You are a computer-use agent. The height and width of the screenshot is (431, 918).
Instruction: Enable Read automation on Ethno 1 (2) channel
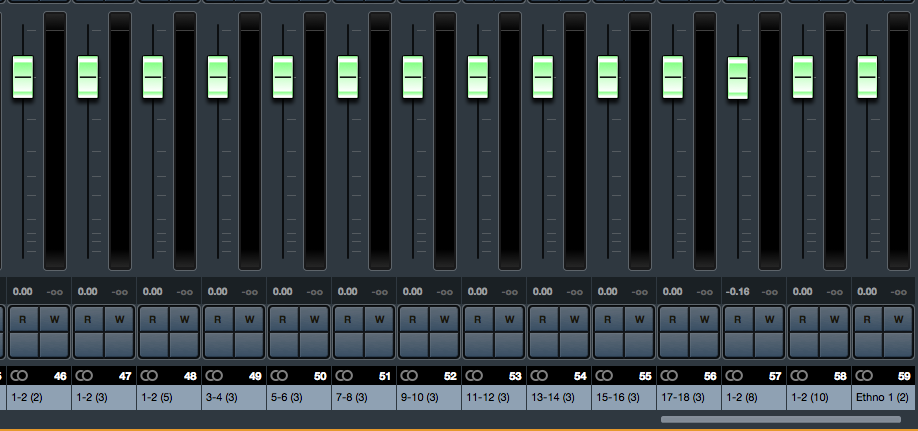click(x=868, y=319)
